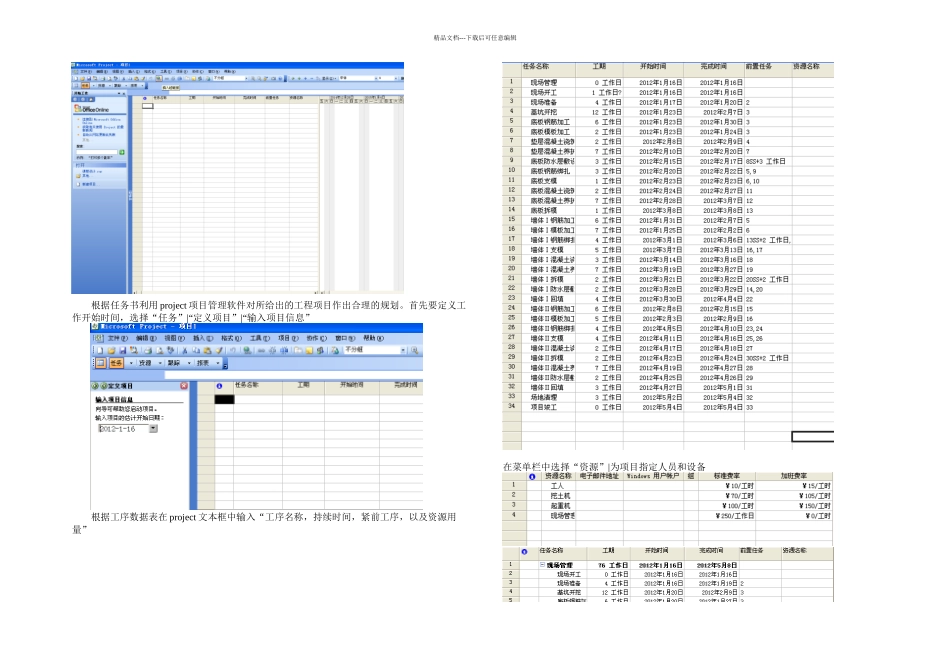This screenshot has height=672, width=950.
Task: Open the 格式(O) menu in lower Project window
Action: coord(231,338)
